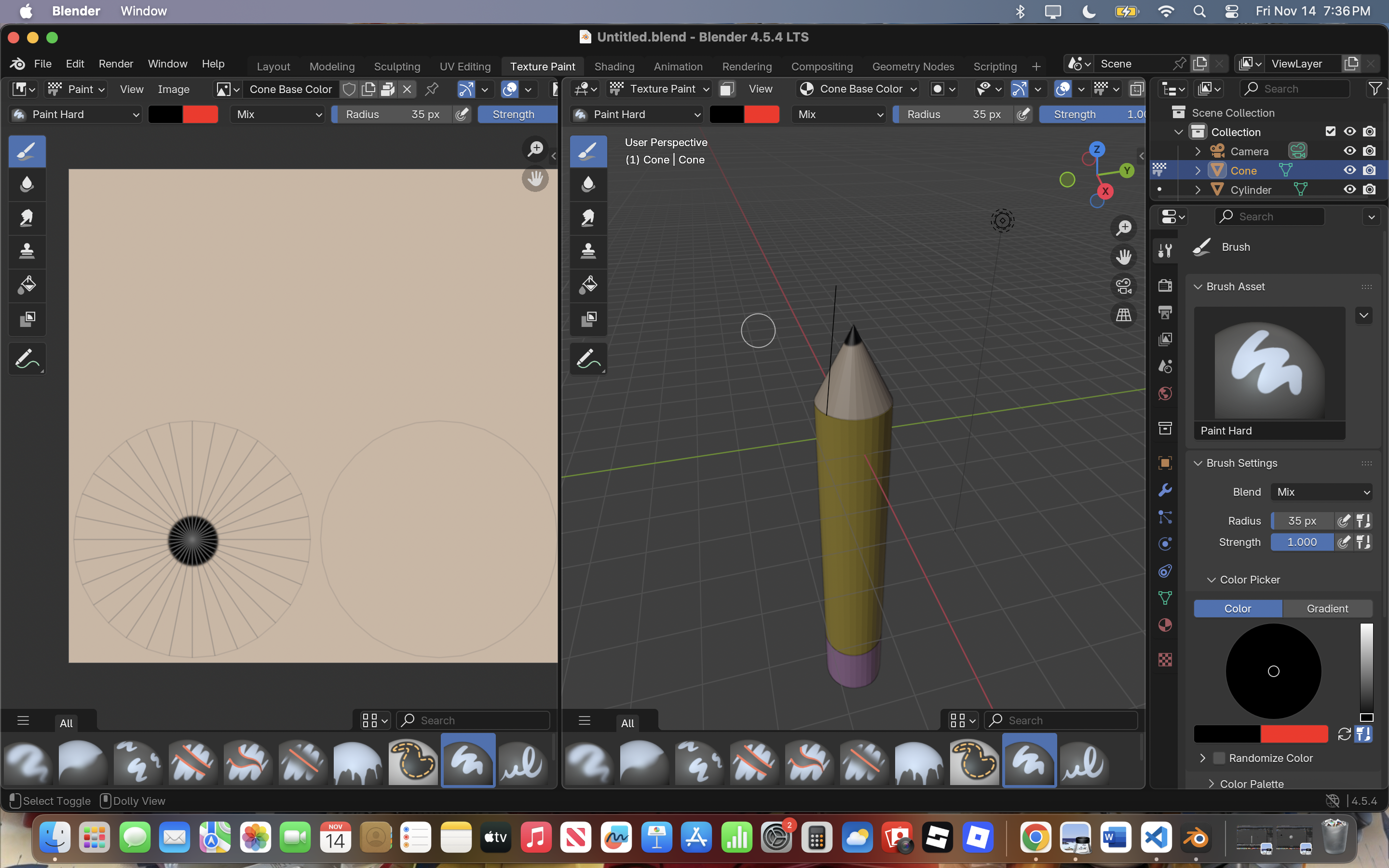Open the Material properties tab

click(x=1165, y=626)
